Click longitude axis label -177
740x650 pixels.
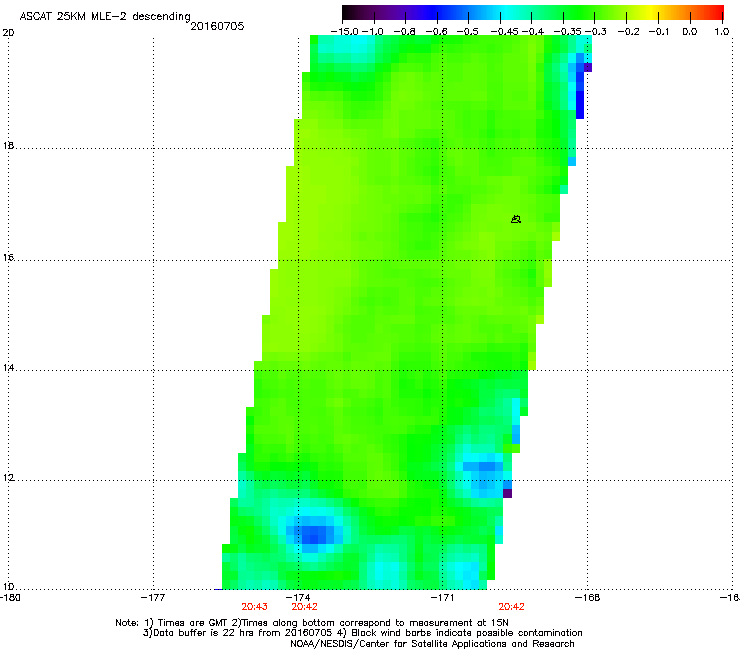pos(153,598)
